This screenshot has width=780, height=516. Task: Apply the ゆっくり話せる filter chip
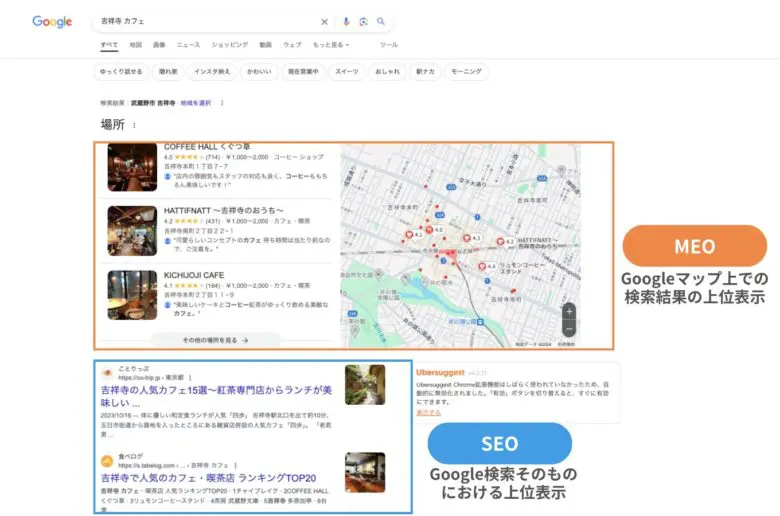[x=121, y=72]
